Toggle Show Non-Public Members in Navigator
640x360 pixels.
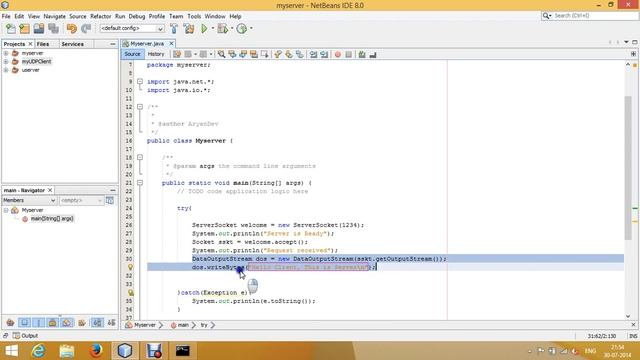(53, 323)
